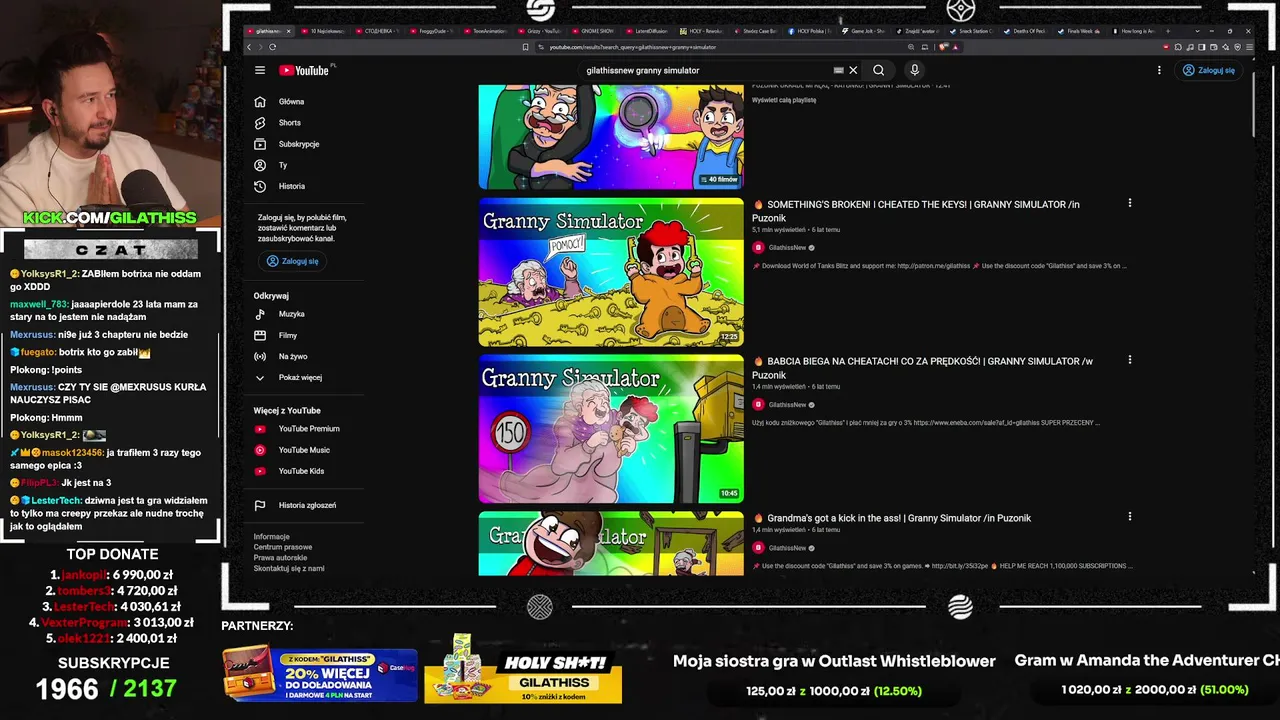Switch to the Deaths Of Pecl browser tab
1280x720 pixels.
click(1024, 31)
